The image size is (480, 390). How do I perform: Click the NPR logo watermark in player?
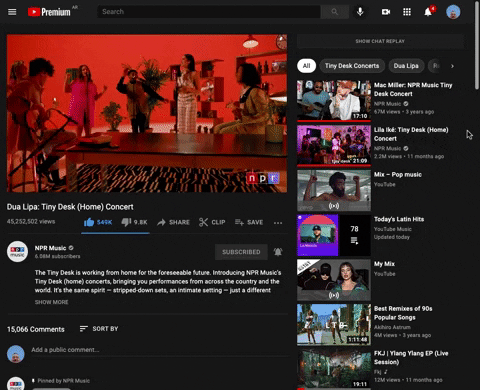pos(263,178)
